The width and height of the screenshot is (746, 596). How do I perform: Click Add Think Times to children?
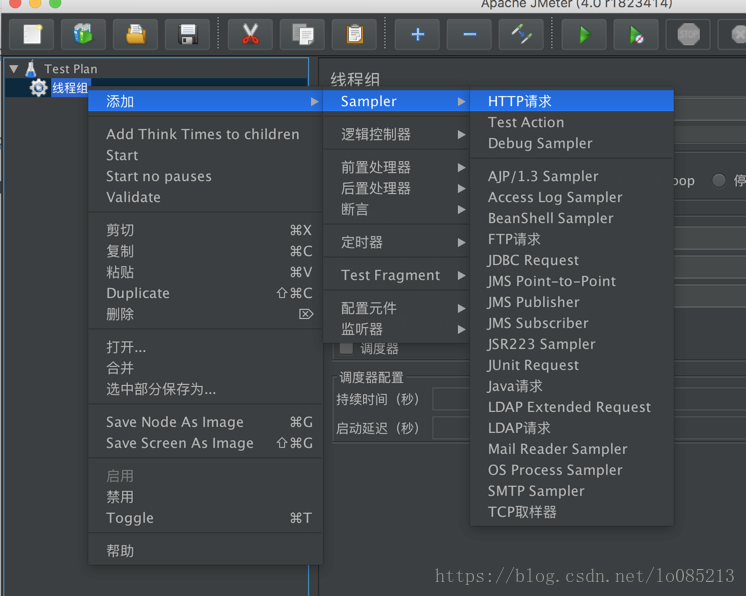click(x=206, y=134)
